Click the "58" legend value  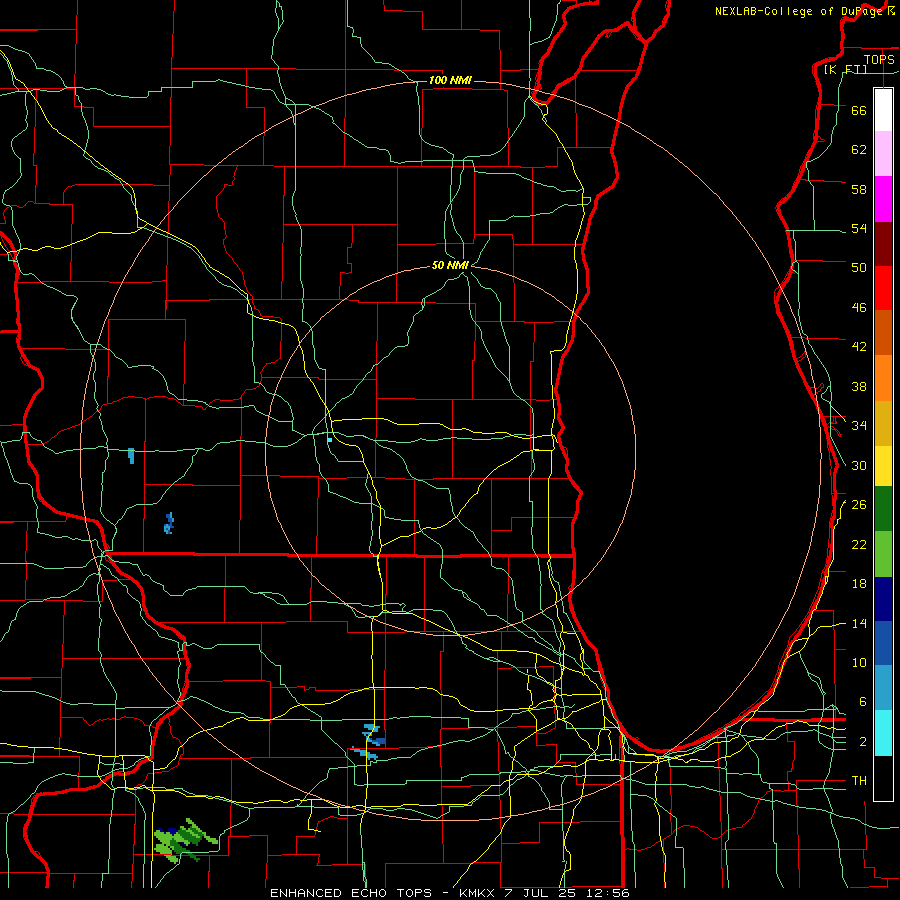859,189
